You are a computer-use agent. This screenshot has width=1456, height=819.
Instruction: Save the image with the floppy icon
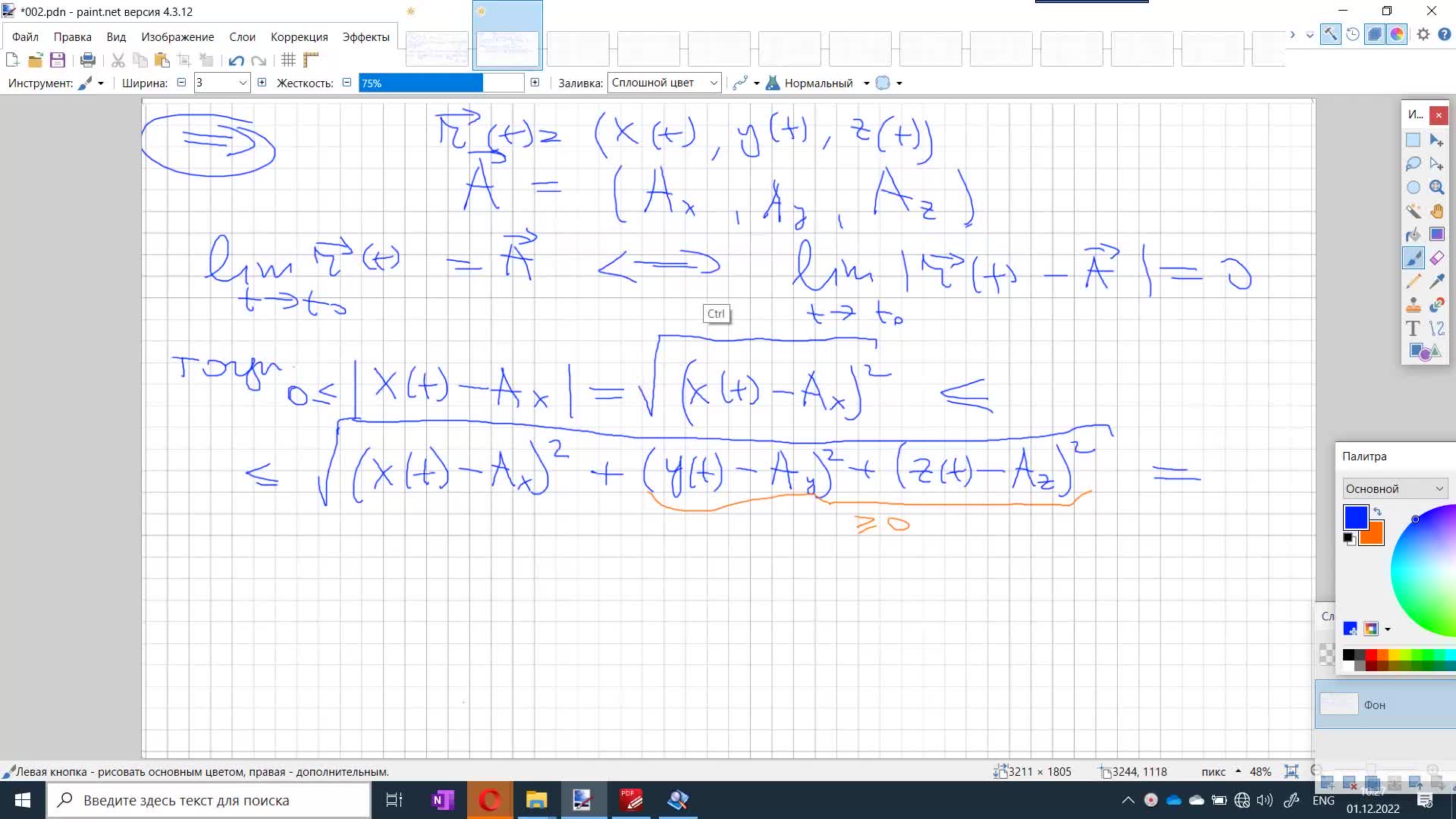pos(58,60)
